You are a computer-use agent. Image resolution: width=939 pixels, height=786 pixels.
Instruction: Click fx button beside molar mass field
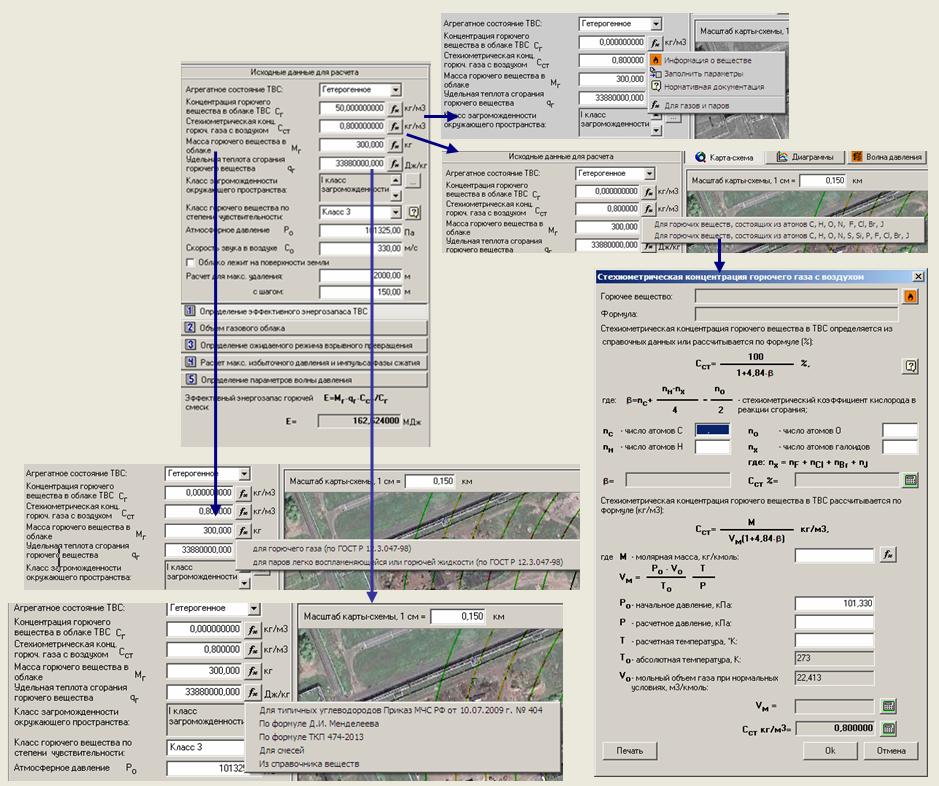click(888, 555)
